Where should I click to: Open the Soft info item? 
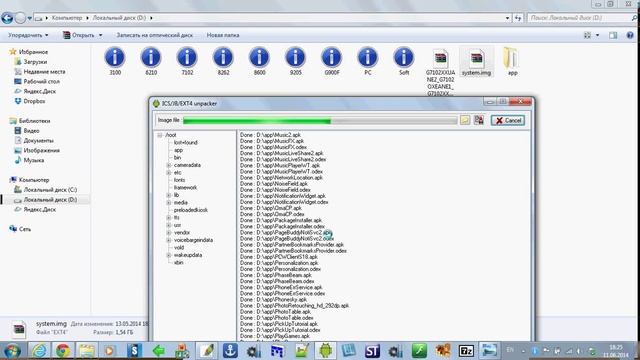[404, 61]
